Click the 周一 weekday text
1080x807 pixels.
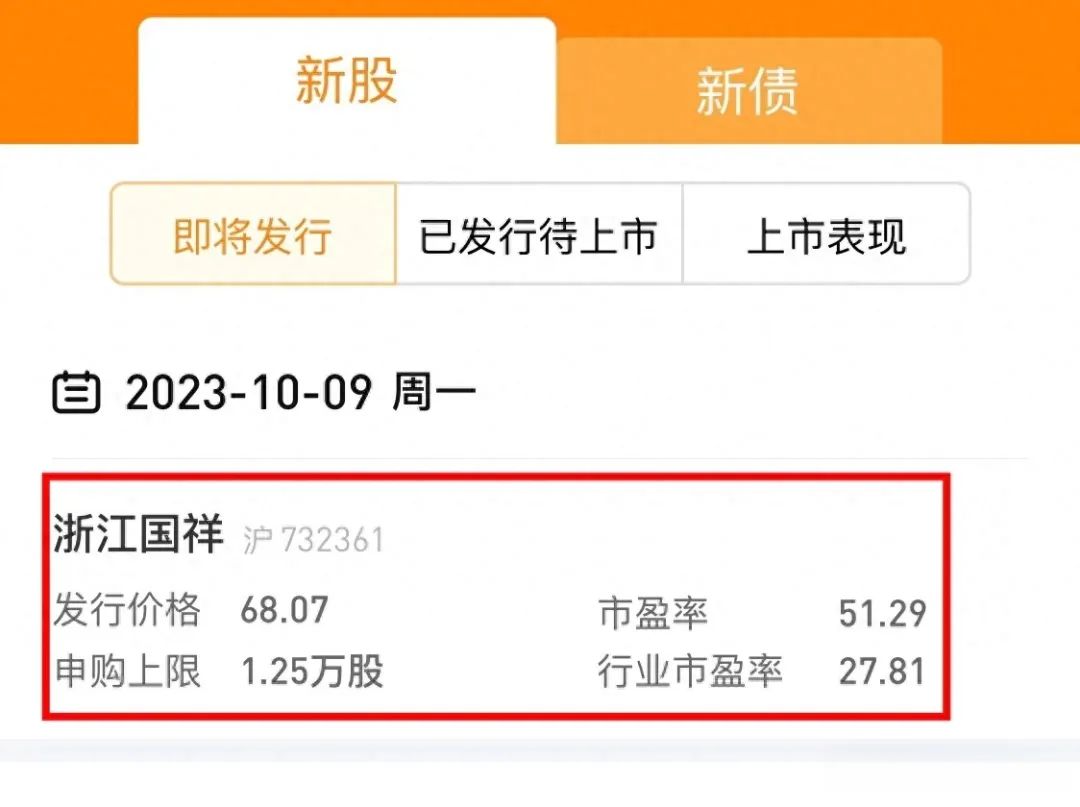click(433, 394)
